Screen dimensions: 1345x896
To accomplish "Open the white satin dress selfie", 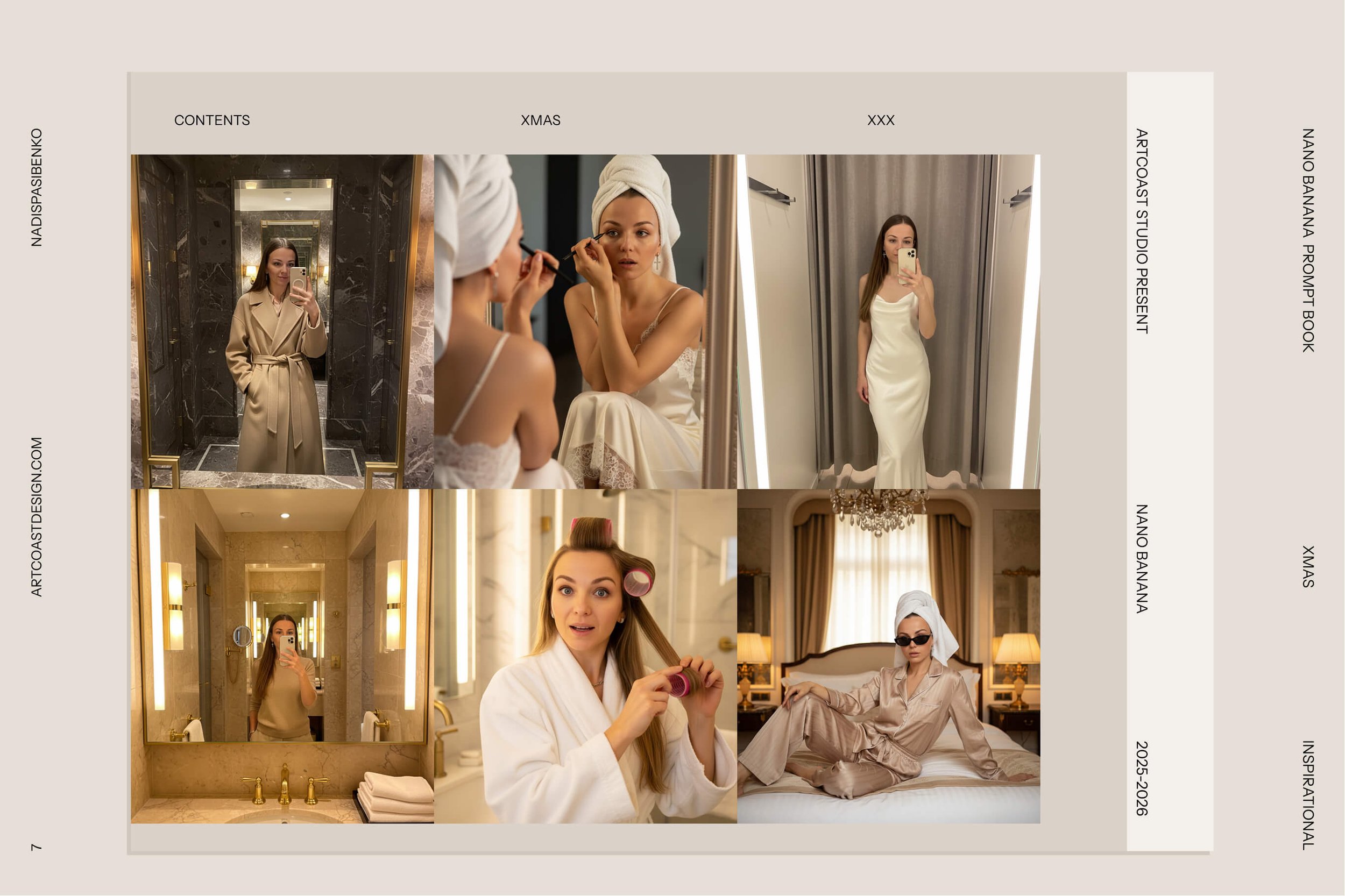I will click(888, 321).
